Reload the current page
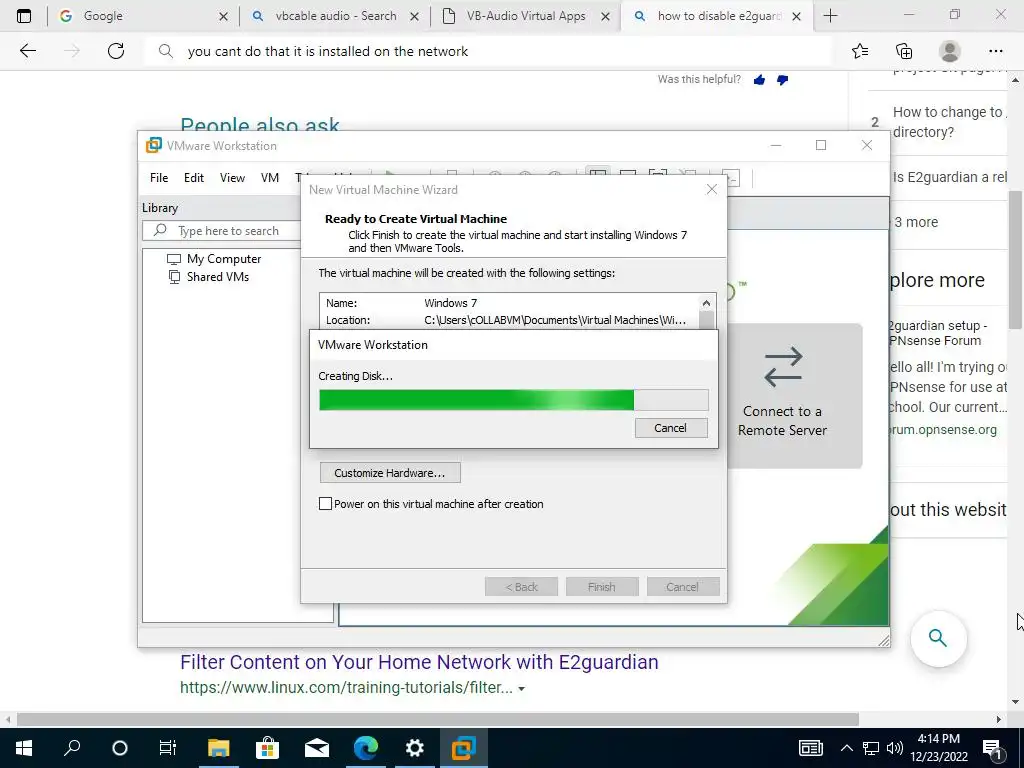 click(x=116, y=51)
